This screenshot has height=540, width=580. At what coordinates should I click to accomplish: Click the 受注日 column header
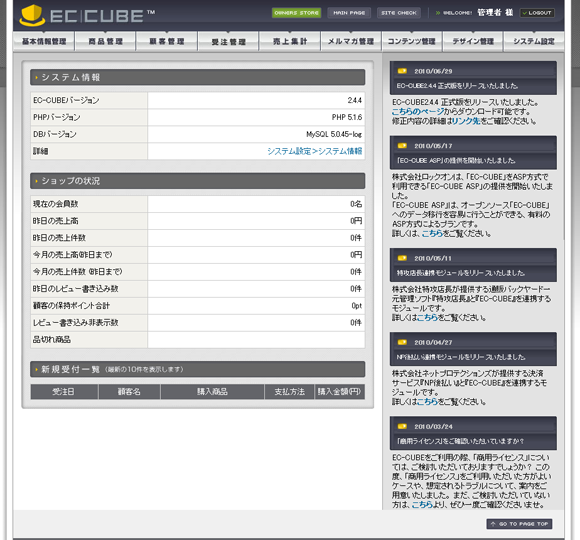tap(64, 392)
